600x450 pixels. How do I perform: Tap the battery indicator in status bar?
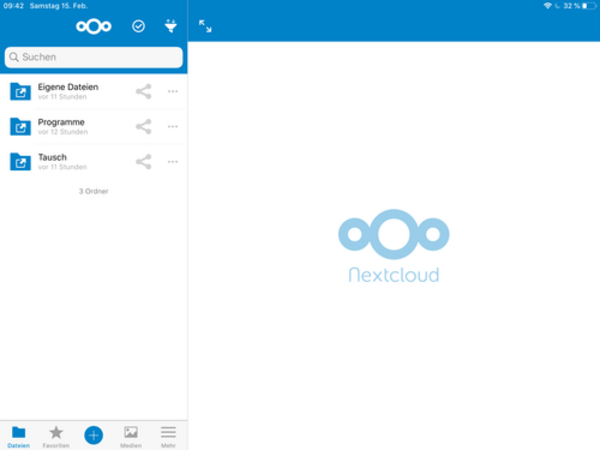click(589, 6)
